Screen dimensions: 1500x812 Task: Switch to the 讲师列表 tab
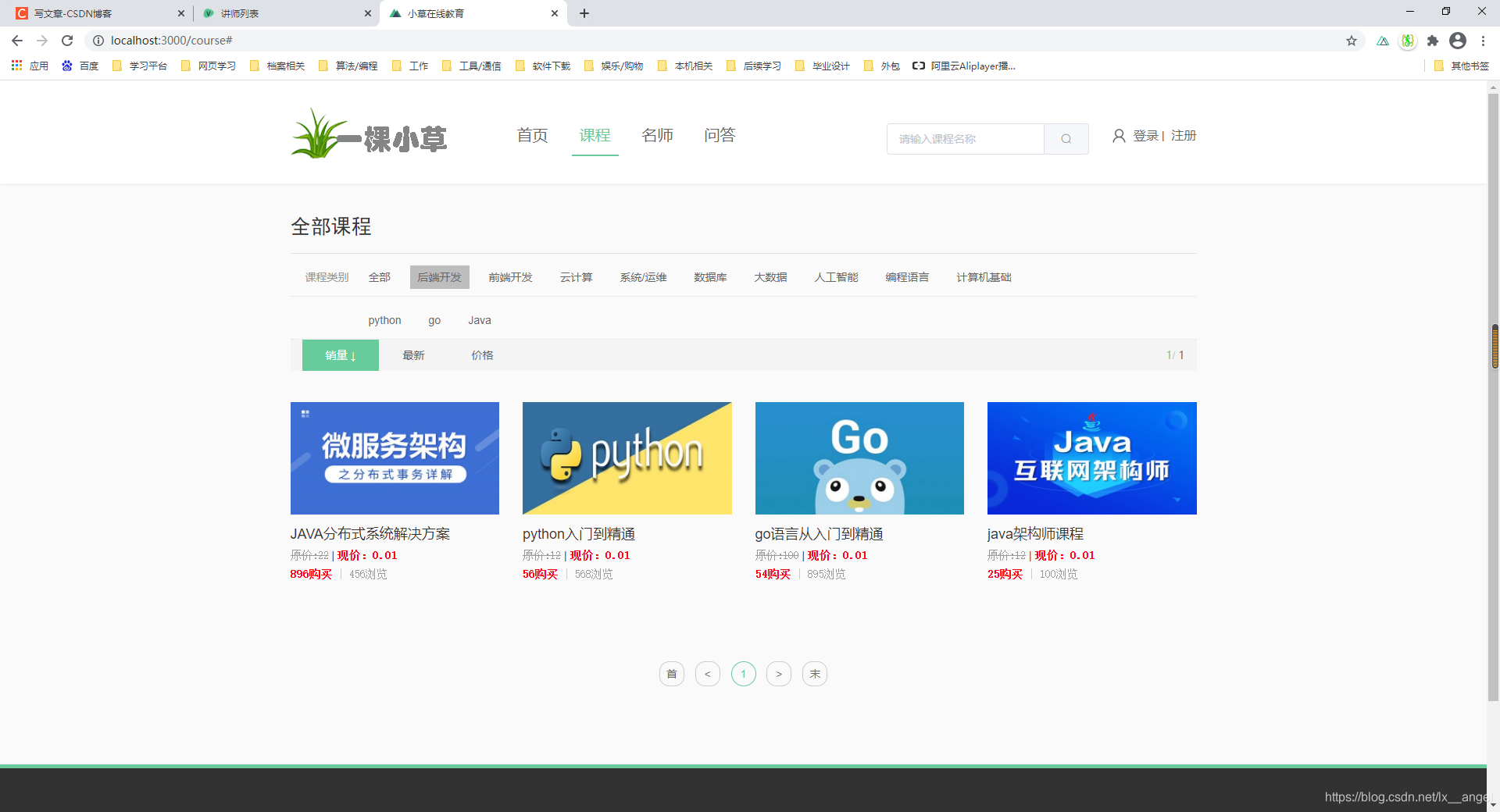285,13
